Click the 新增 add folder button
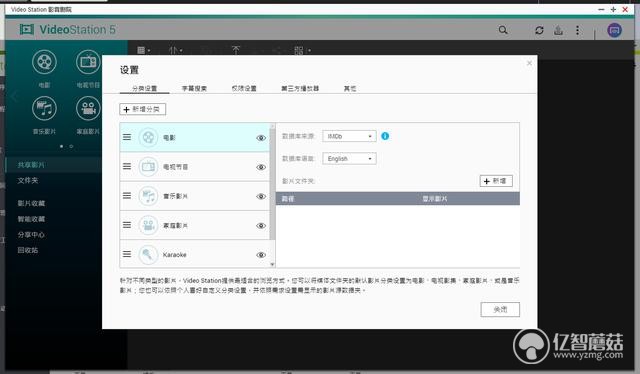This screenshot has height=374, width=640. pos(496,181)
